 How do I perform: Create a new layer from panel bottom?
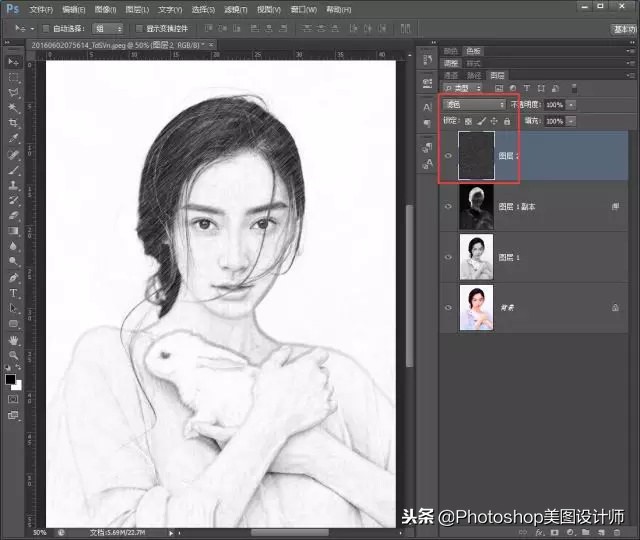click(x=601, y=532)
